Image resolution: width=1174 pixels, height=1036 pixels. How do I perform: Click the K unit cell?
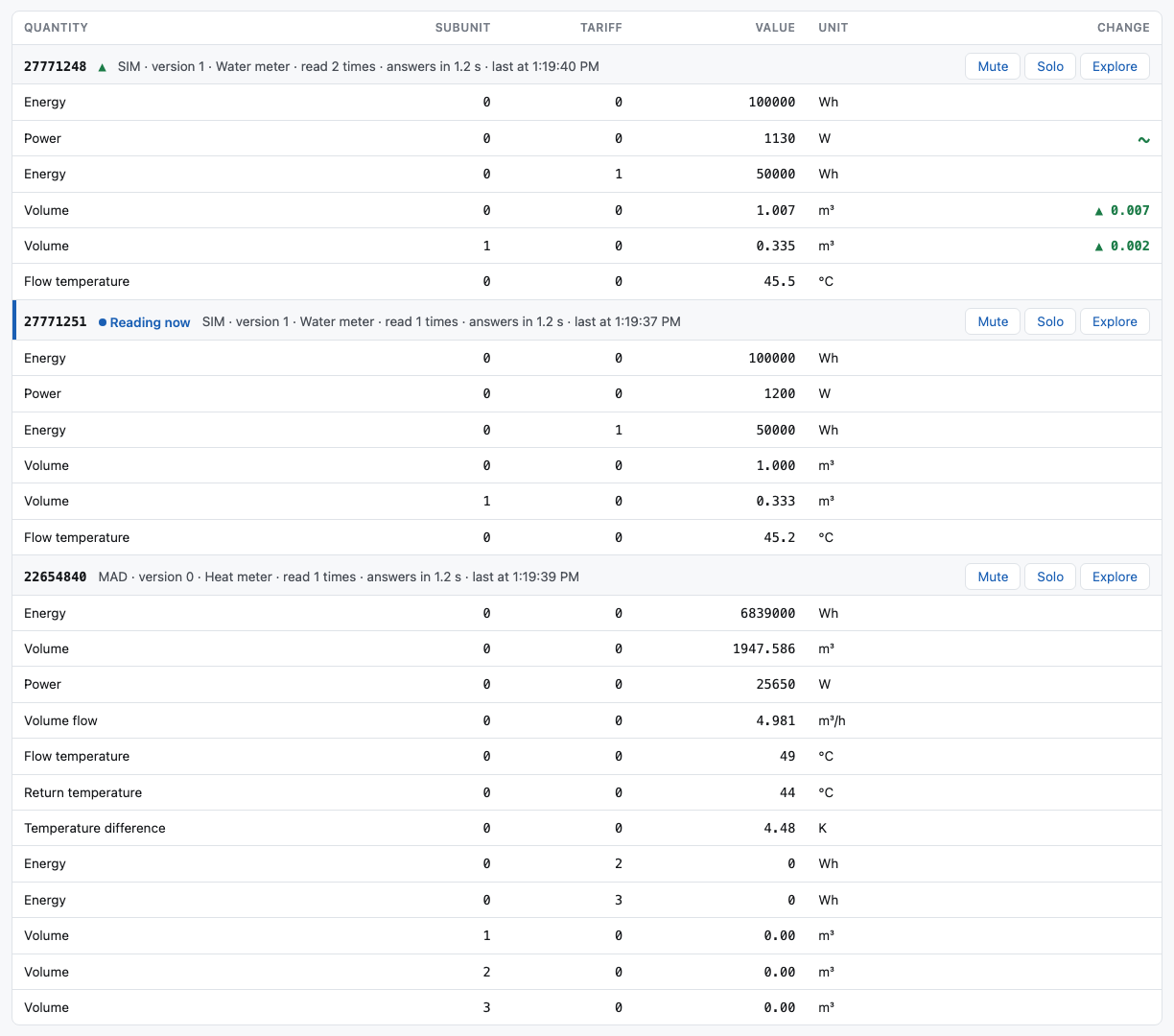coord(822,828)
